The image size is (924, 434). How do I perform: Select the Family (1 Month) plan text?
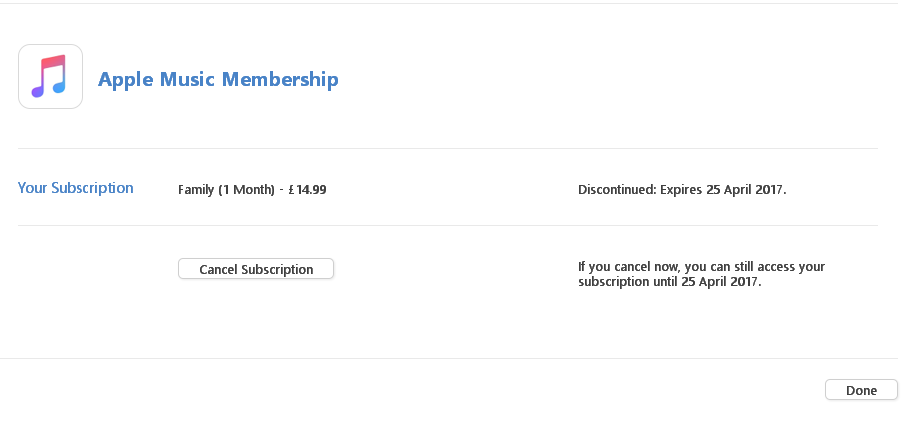pyautogui.click(x=226, y=190)
